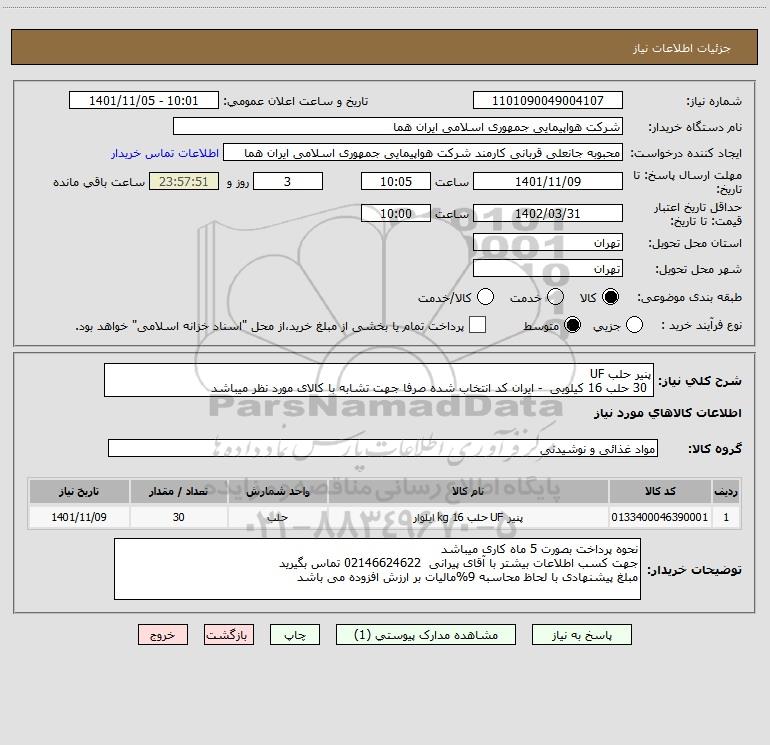
Task: Click the خروج exit button
Action: pyautogui.click(x=163, y=635)
